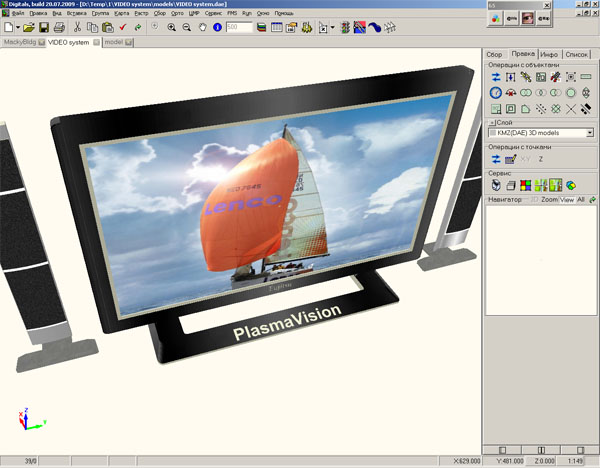Click swap arrows icon under Операции с объектами
The height and width of the screenshot is (468, 600).
pos(496,77)
